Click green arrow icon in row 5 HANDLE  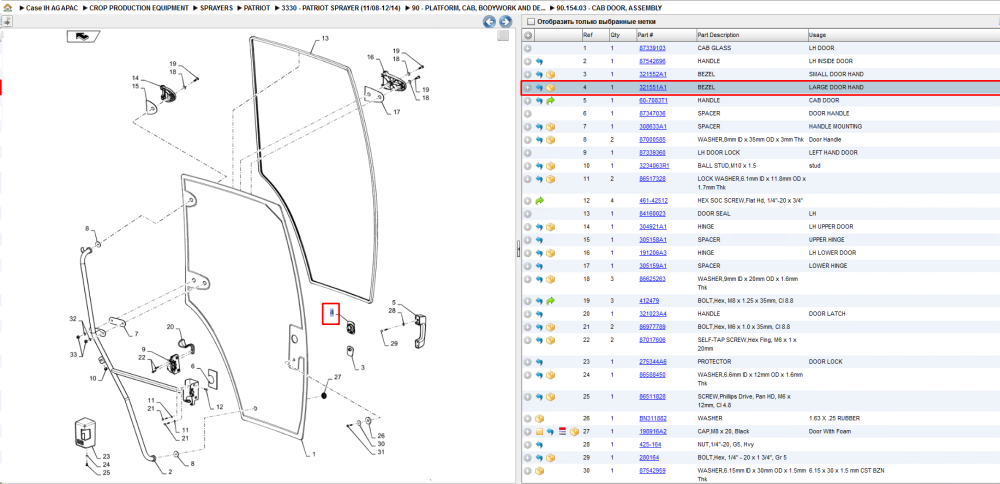[550, 101]
